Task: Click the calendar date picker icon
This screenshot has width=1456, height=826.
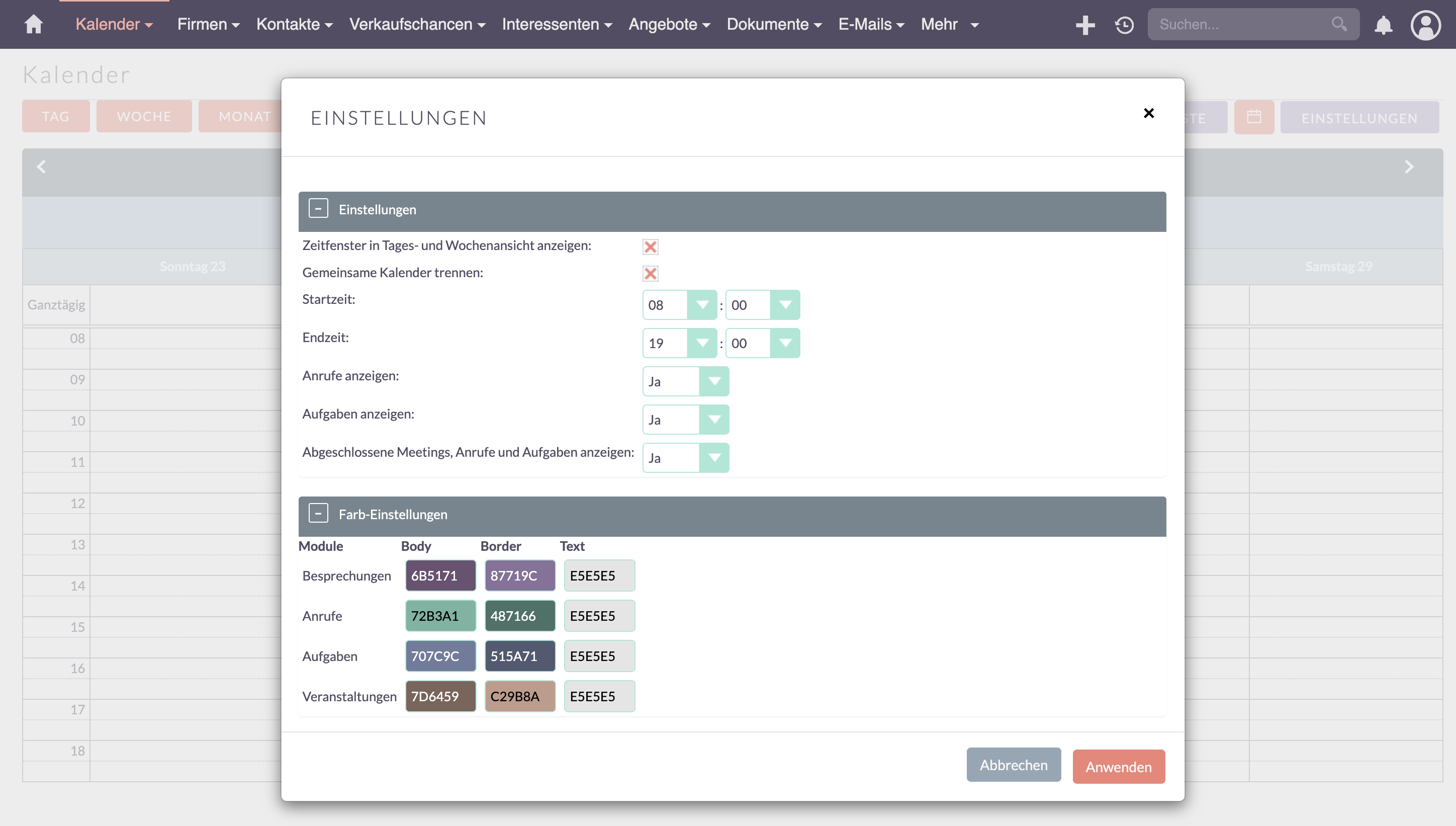Action: point(1253,117)
